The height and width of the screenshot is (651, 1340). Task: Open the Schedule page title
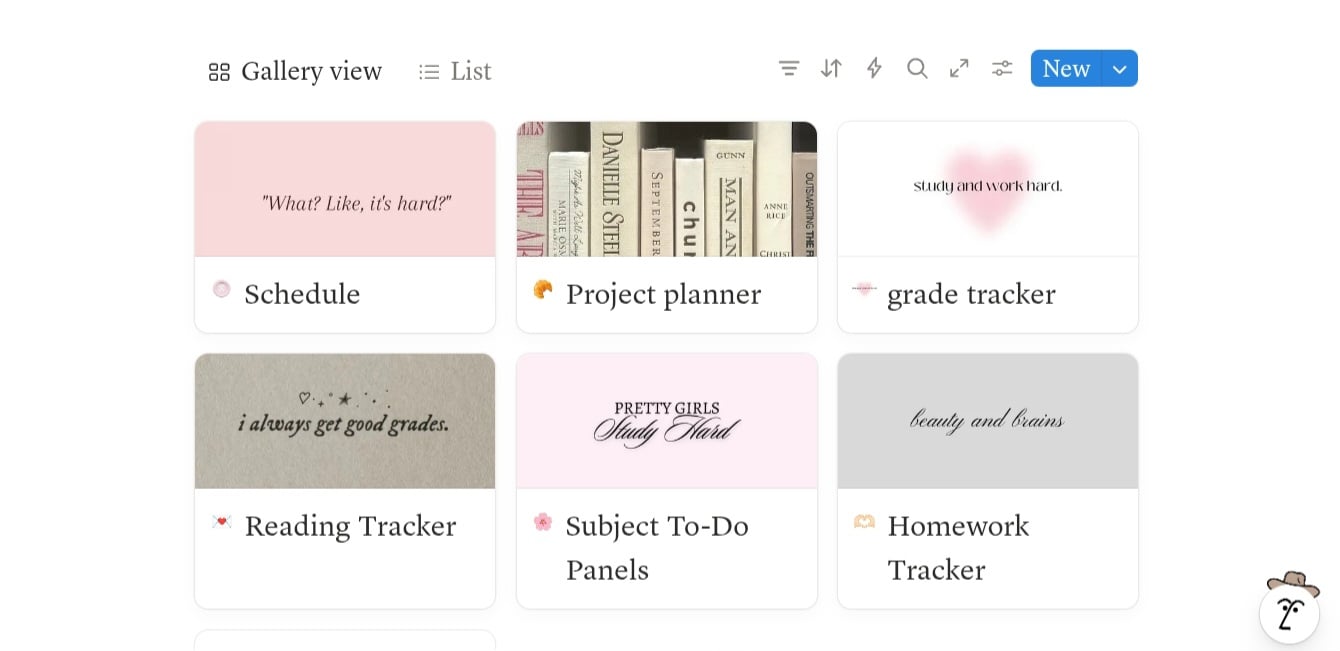[302, 295]
